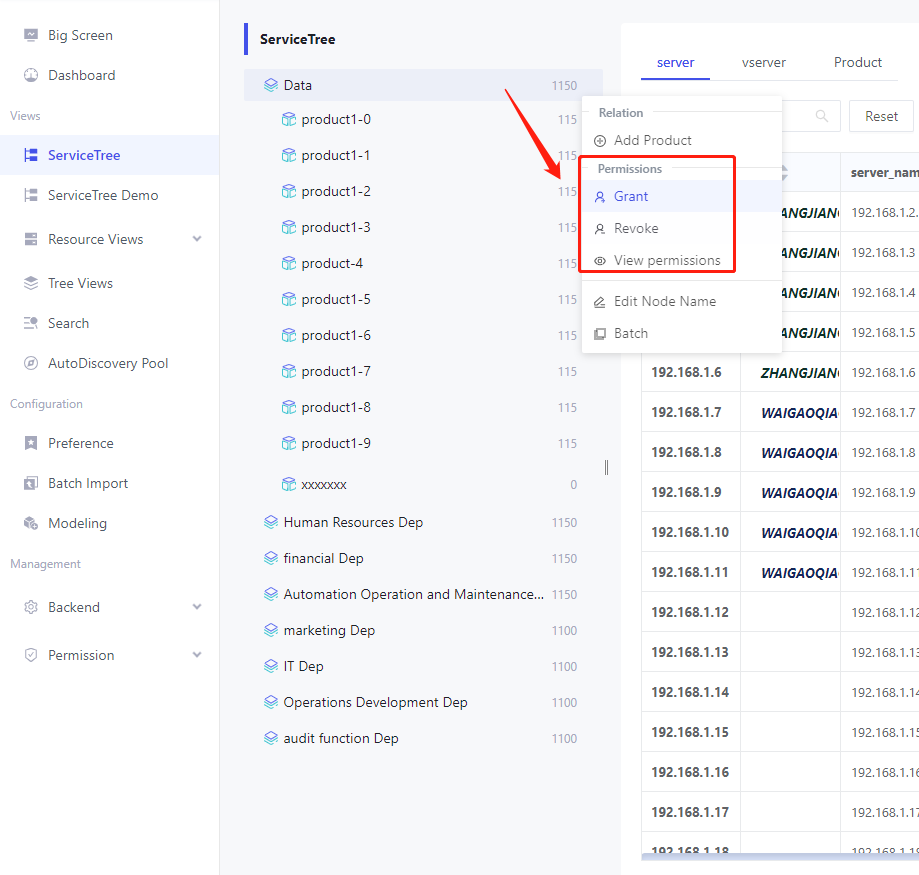Screen dimensions: 919x875
Task: Click the Batch Import icon
Action: click(x=31, y=483)
